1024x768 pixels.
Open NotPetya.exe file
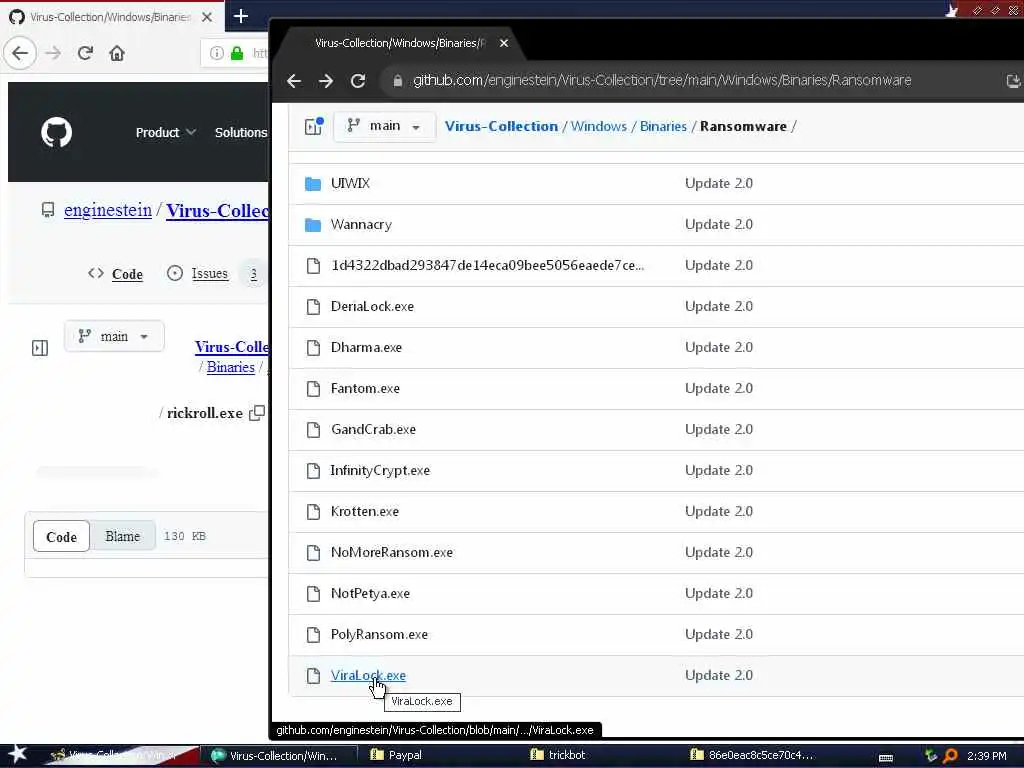(x=370, y=594)
